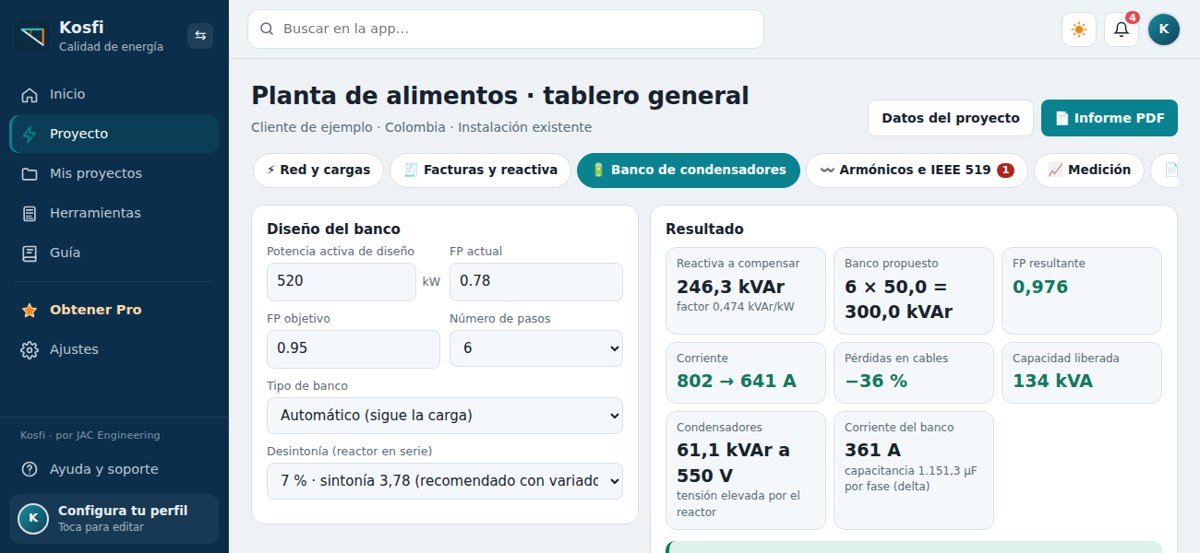Image resolution: width=1200 pixels, height=553 pixels.
Task: Open Desintonía reactor en serie dropdown
Action: coord(445,481)
